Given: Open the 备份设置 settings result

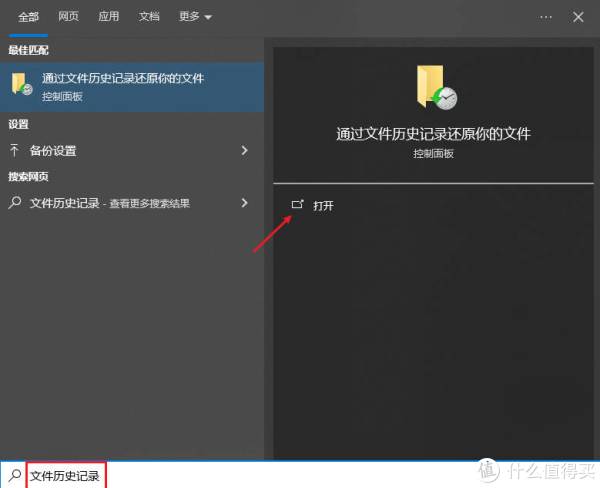Looking at the screenshot, I should click(x=53, y=151).
